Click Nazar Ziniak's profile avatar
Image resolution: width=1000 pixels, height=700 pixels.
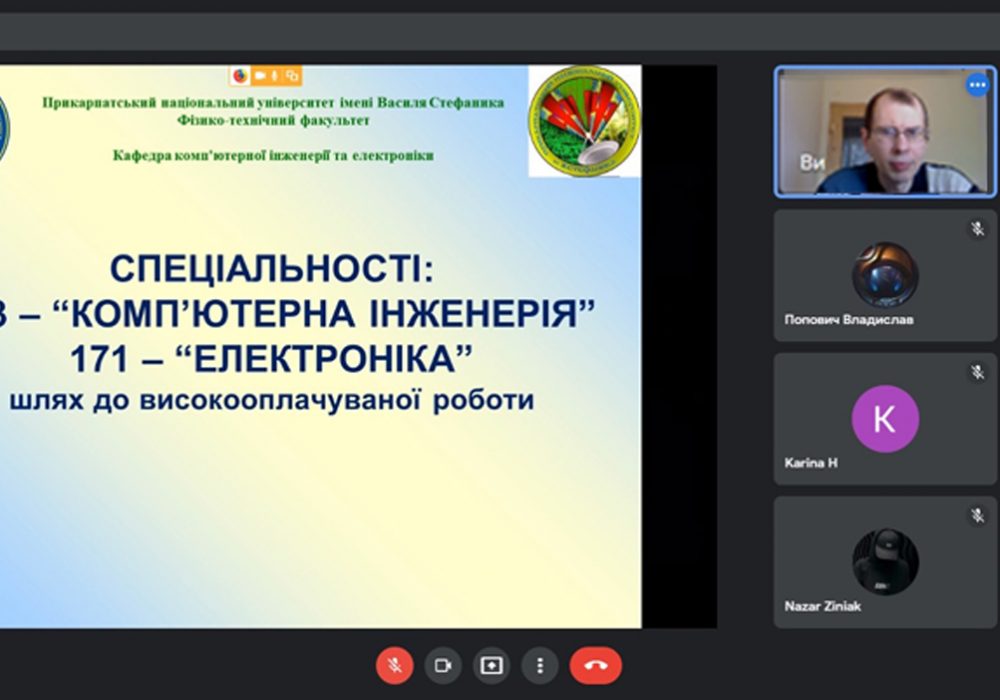885,562
